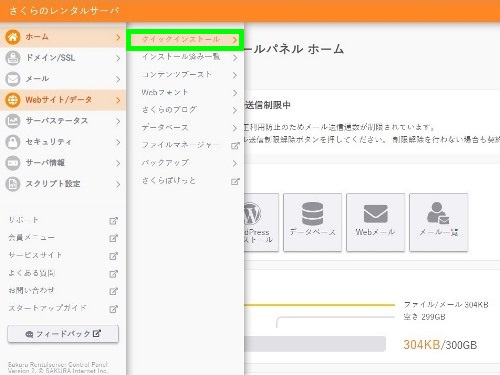
Task: Click the gray disk usage progress bar
Action: (315, 344)
